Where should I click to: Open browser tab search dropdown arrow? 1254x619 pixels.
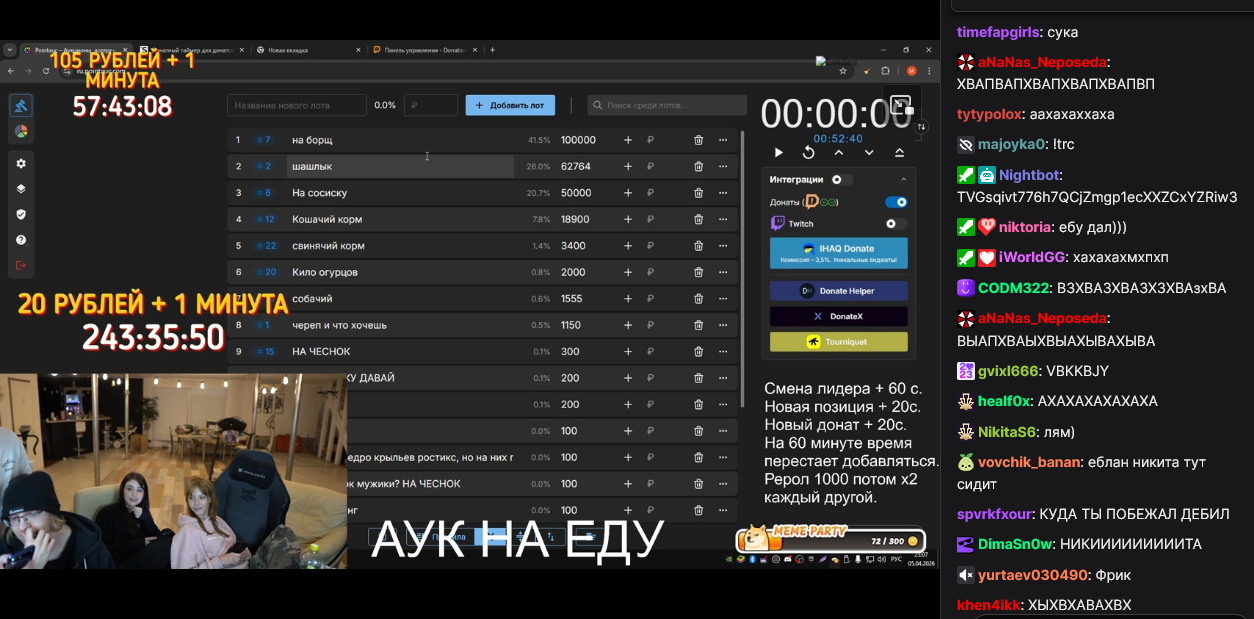click(10, 49)
